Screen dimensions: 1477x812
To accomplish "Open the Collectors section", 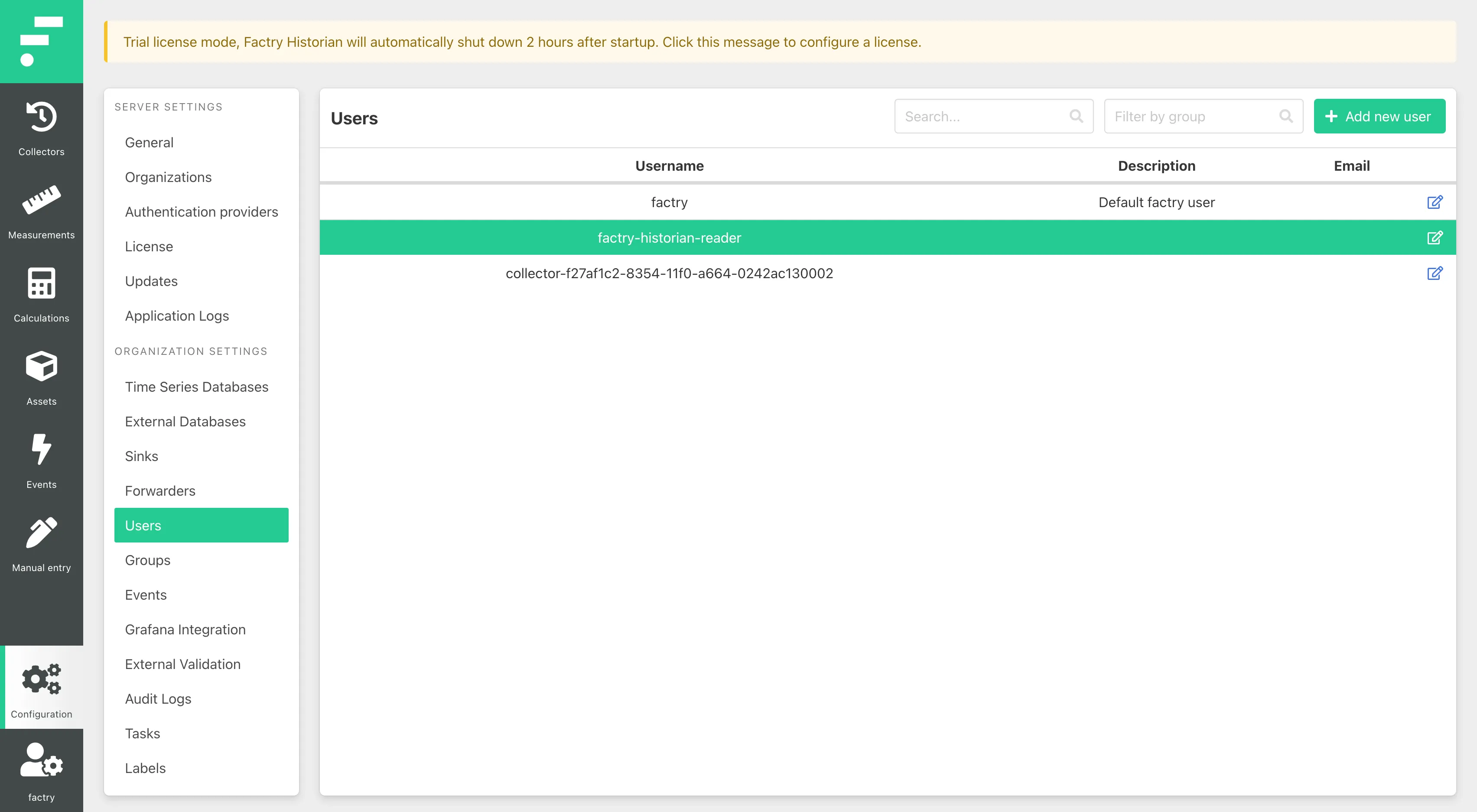I will (41, 128).
